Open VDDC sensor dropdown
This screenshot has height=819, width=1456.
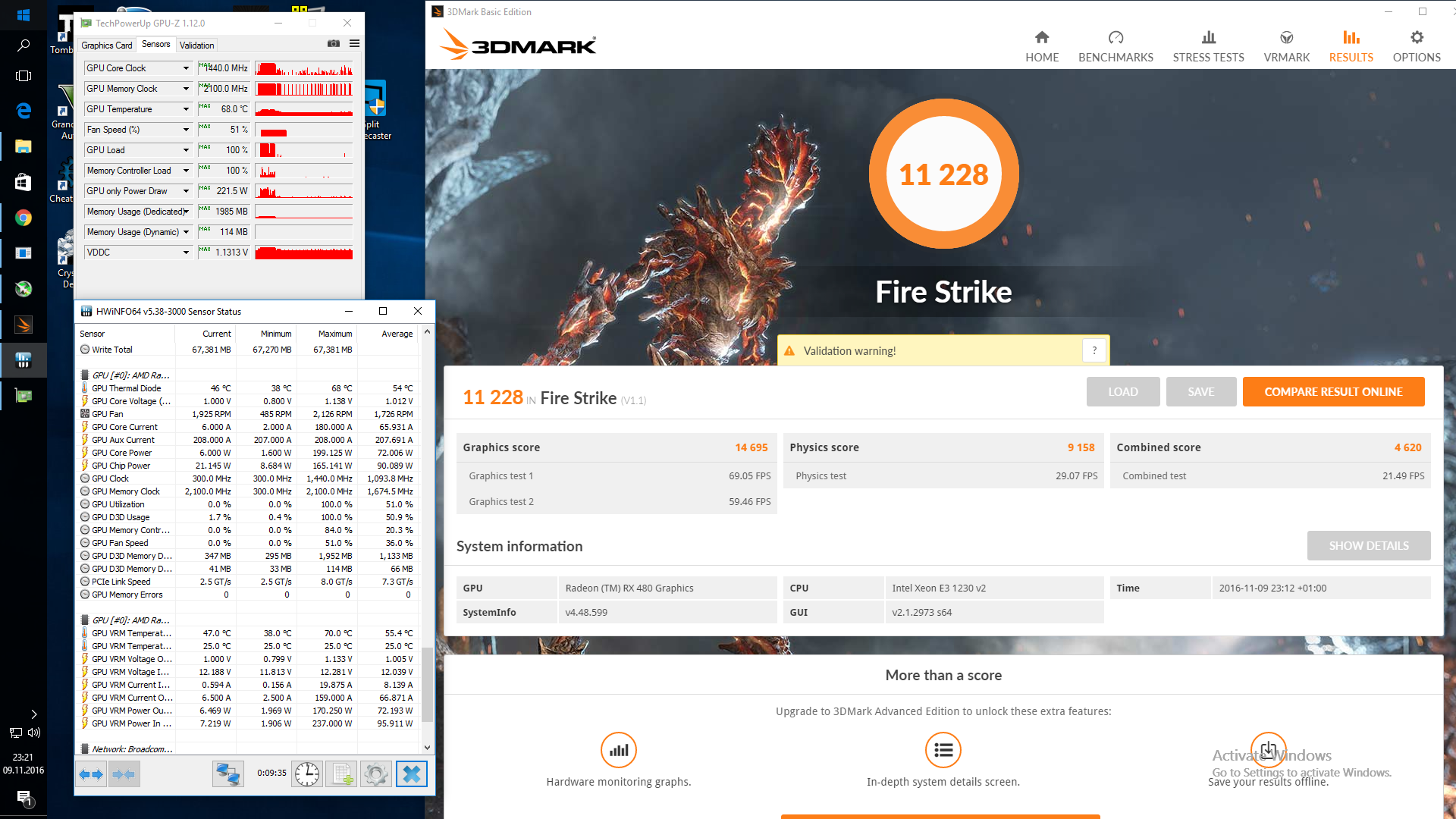coord(186,253)
